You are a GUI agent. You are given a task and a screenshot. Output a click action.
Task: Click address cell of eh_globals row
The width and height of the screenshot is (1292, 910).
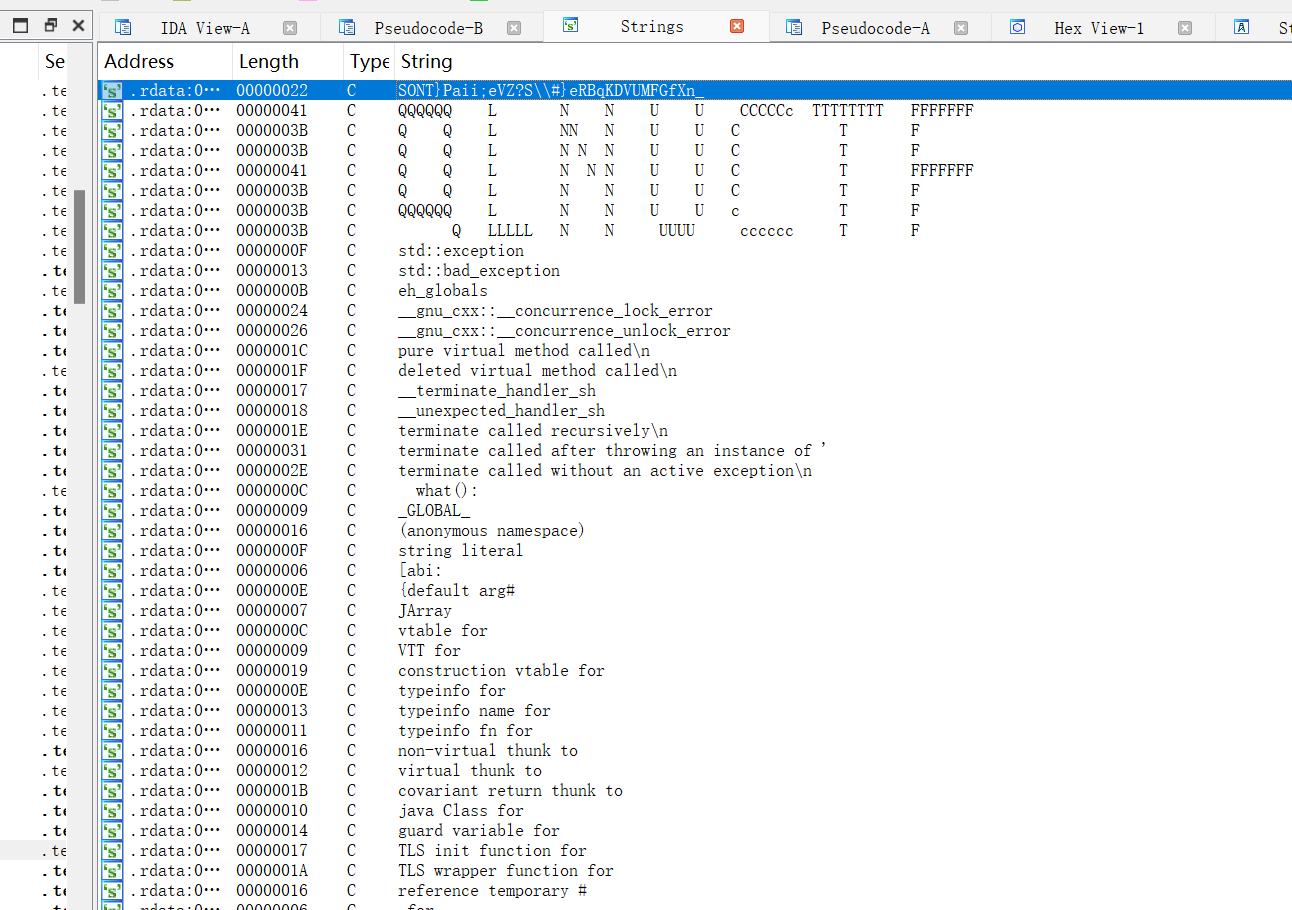click(x=174, y=291)
